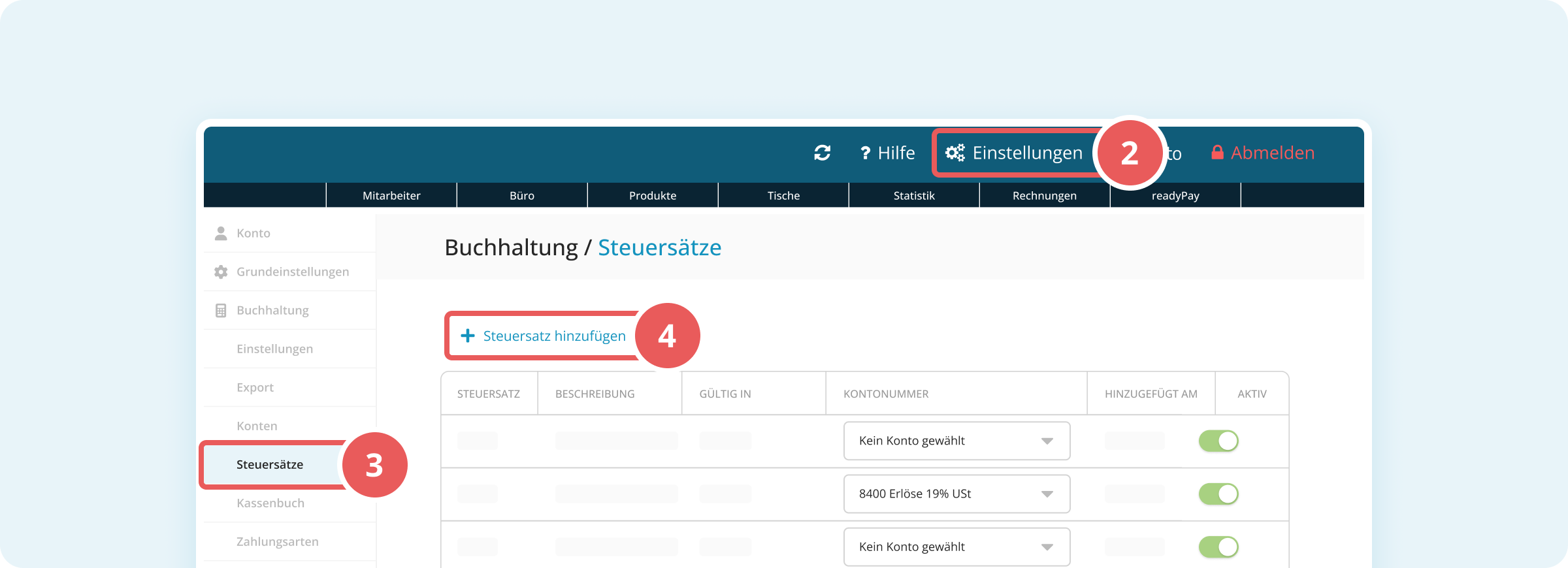
Task: Open third row Kein Konto gewählt dropdown
Action: (x=956, y=546)
